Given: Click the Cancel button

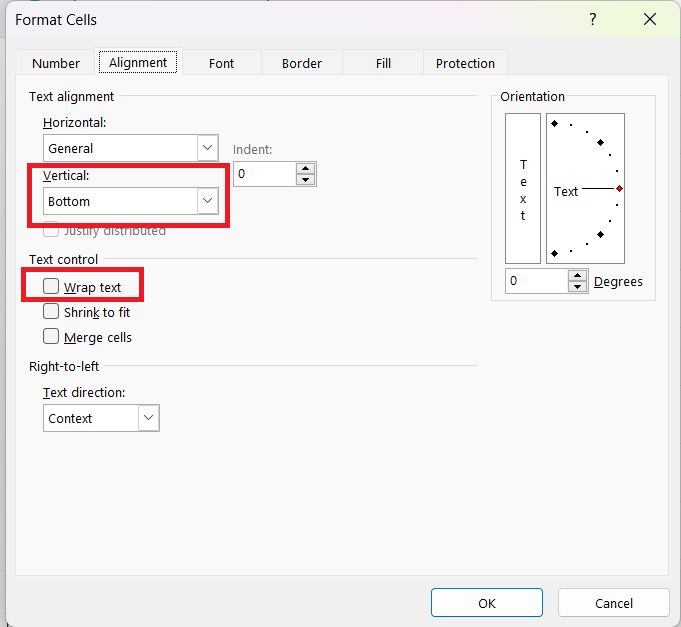Looking at the screenshot, I should [x=614, y=603].
